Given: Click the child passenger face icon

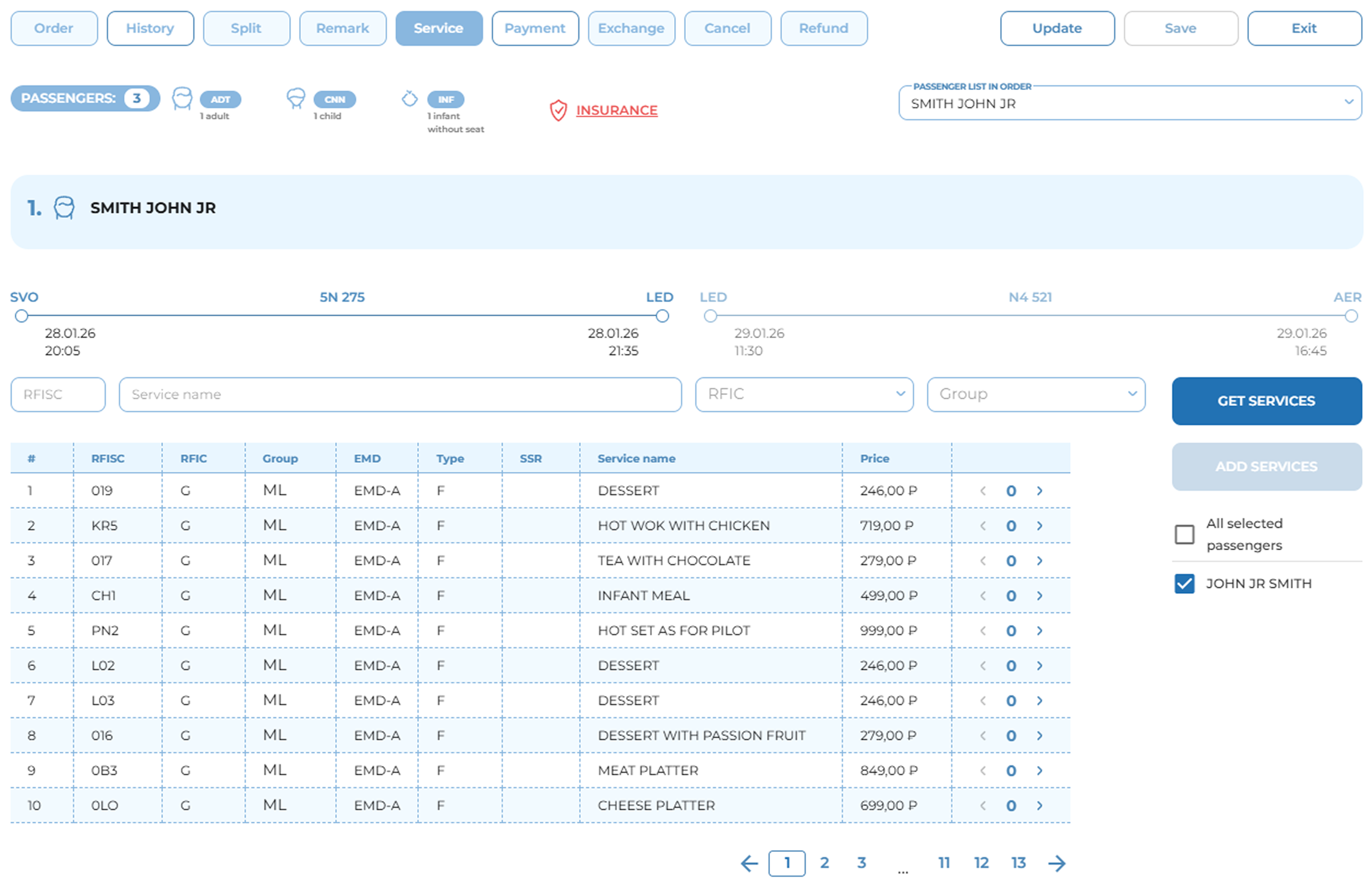Looking at the screenshot, I should click(296, 98).
